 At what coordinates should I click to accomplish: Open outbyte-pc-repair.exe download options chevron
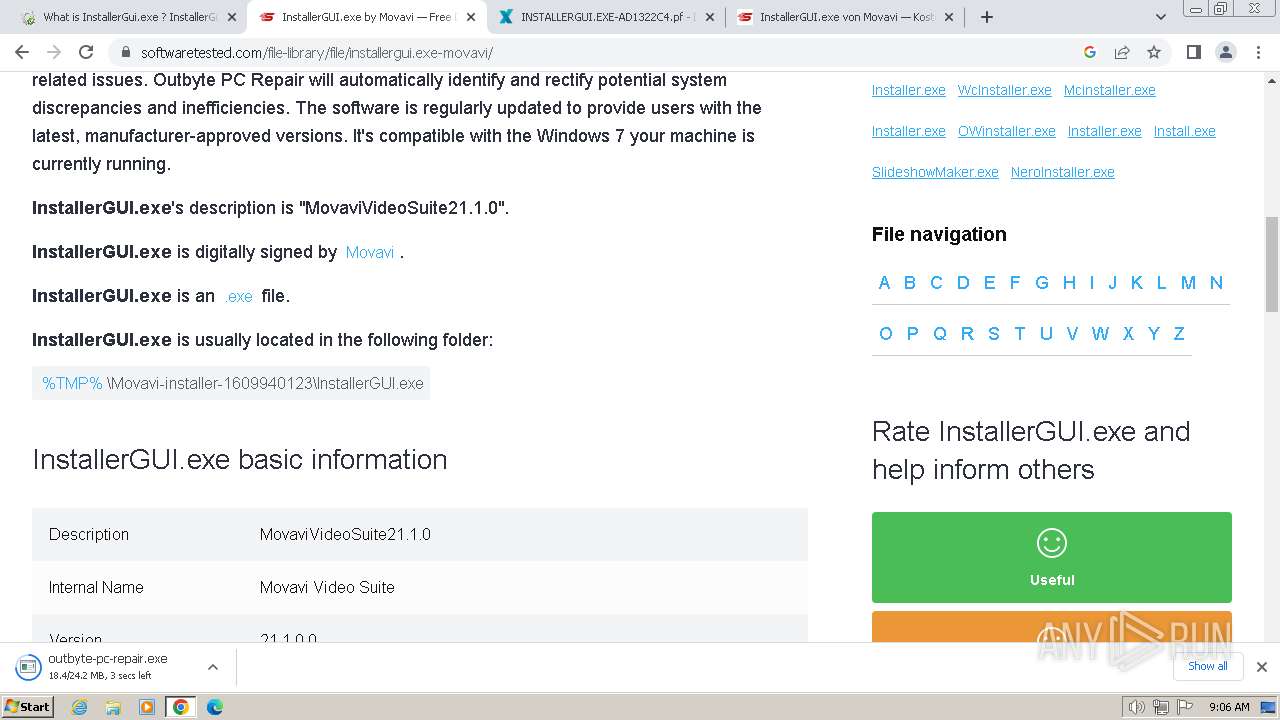click(x=212, y=667)
